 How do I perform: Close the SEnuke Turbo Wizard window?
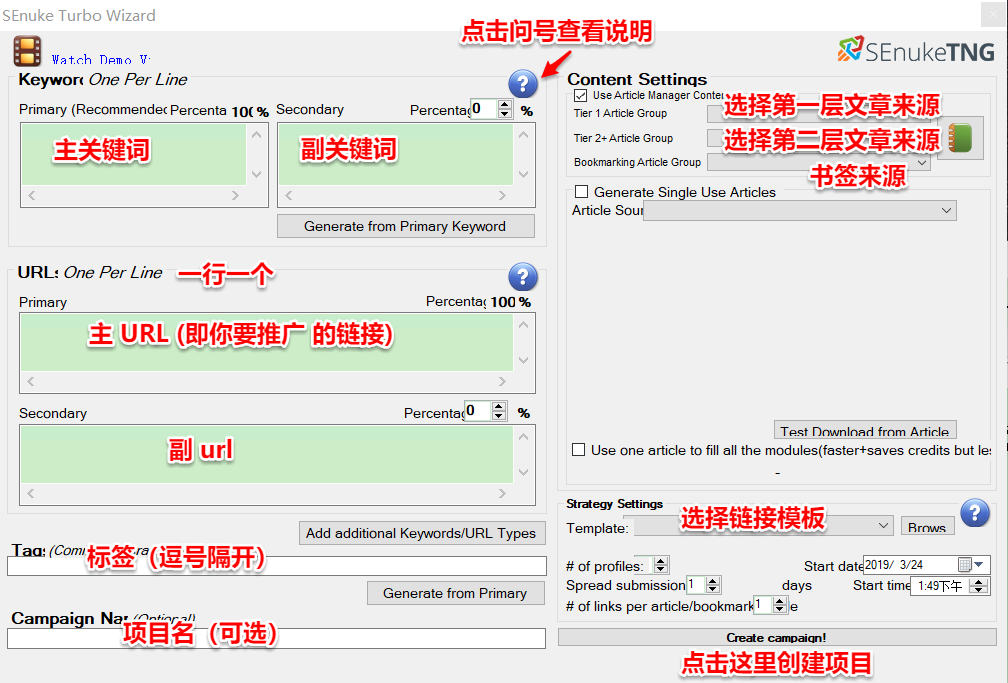coord(993,14)
